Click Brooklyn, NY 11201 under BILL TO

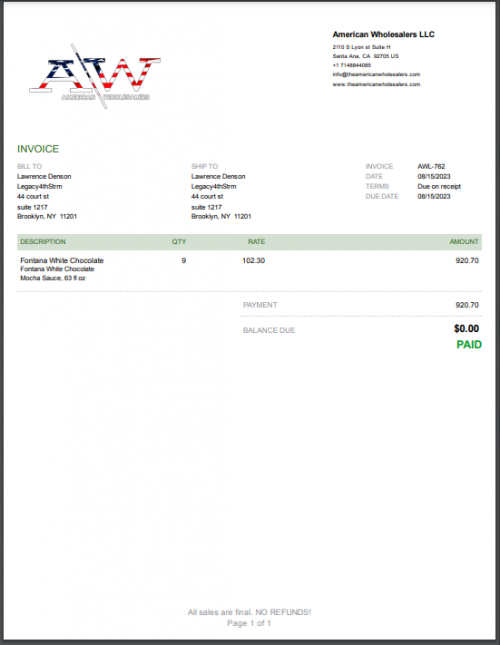pos(47,216)
